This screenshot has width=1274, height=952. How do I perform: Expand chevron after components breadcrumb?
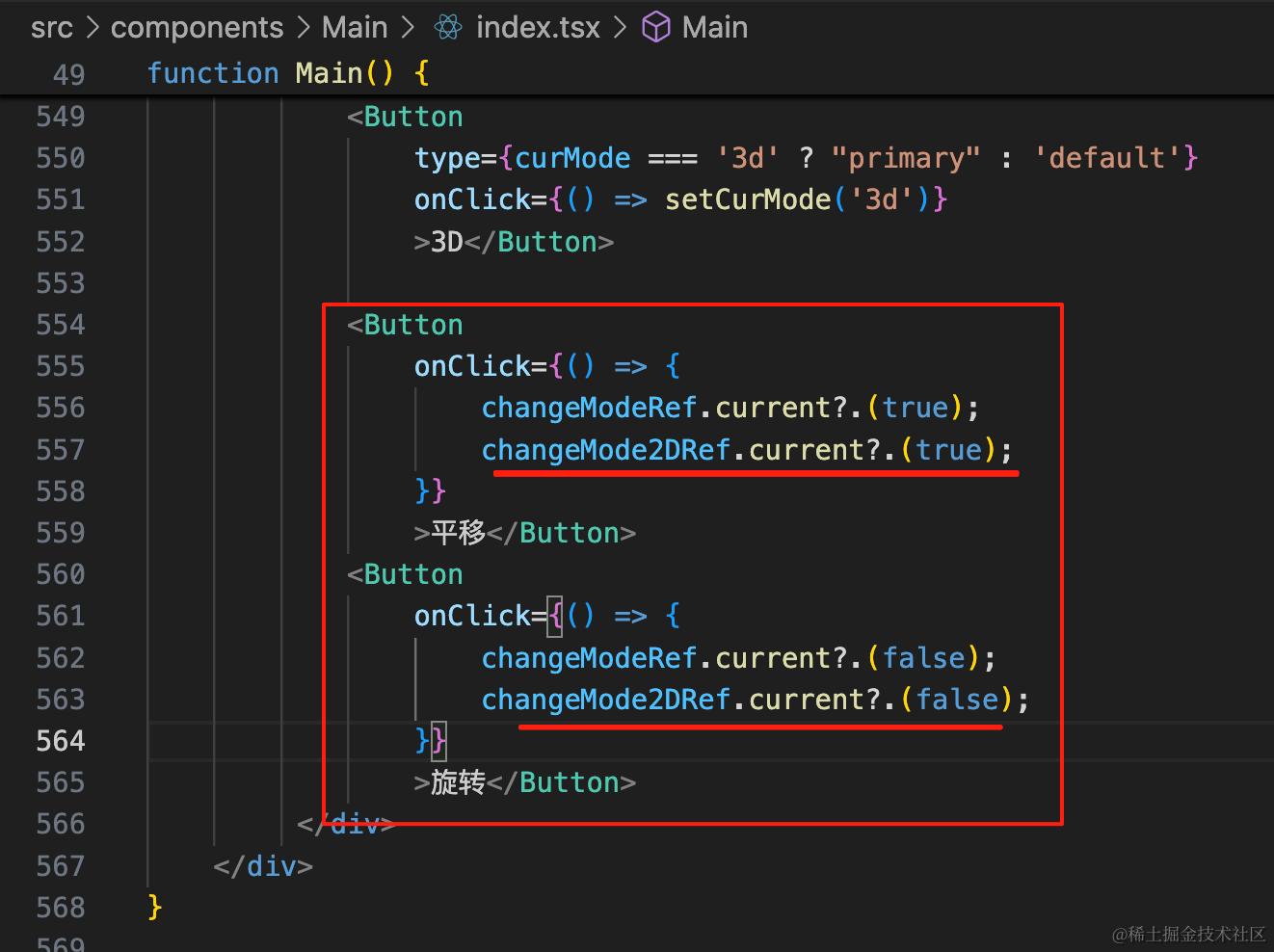(x=304, y=27)
